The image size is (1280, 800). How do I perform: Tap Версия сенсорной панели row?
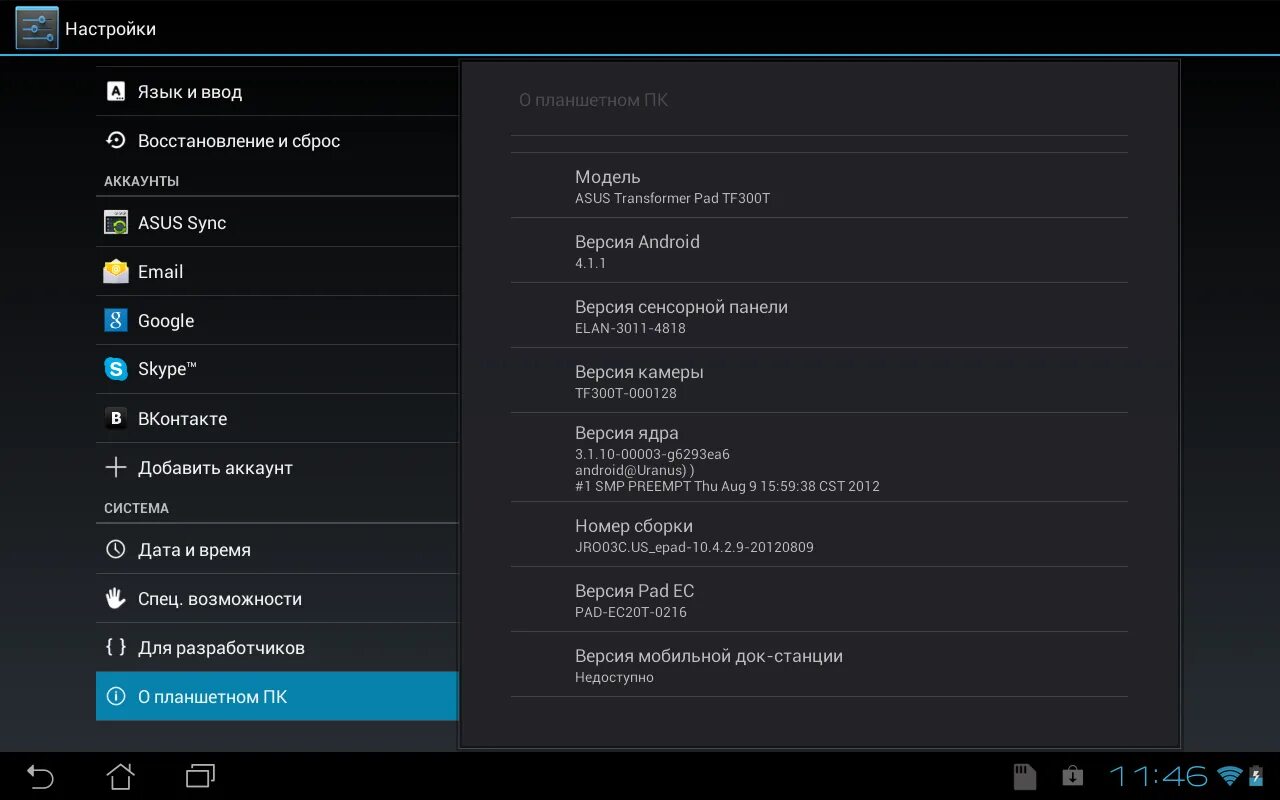[x=819, y=315]
